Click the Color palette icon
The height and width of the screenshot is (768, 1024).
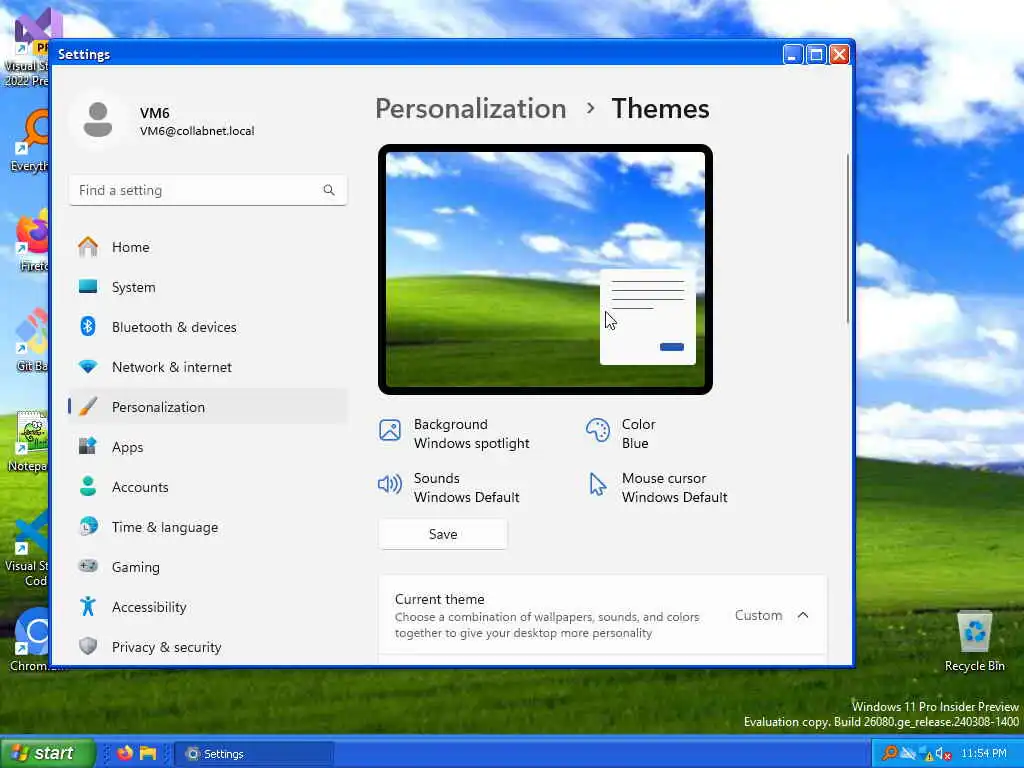pyautogui.click(x=598, y=430)
